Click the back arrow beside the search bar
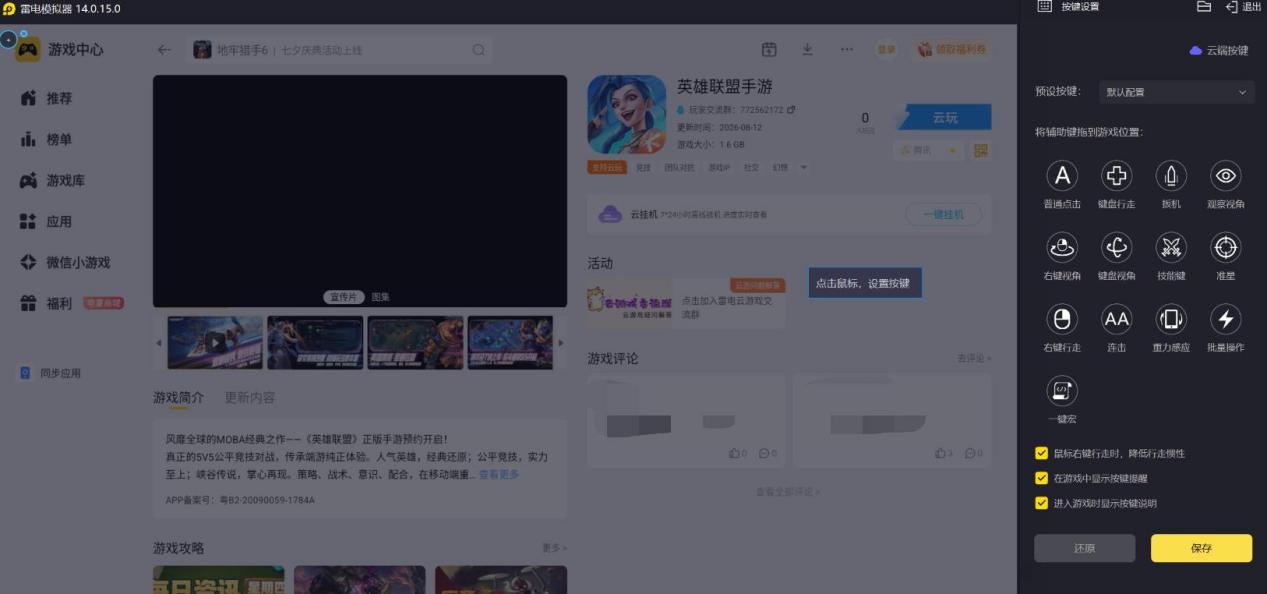The image size is (1267, 594). click(x=164, y=50)
